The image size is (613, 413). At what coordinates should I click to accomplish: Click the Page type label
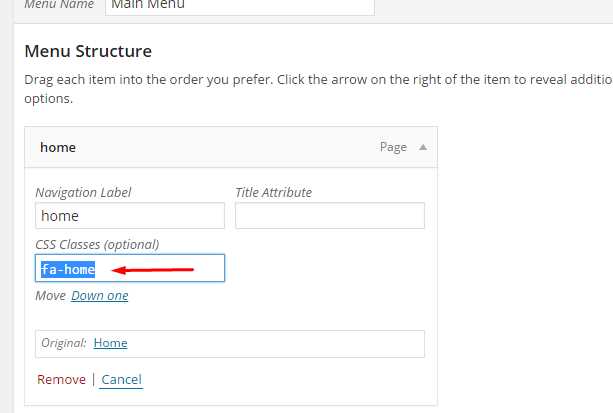(393, 147)
